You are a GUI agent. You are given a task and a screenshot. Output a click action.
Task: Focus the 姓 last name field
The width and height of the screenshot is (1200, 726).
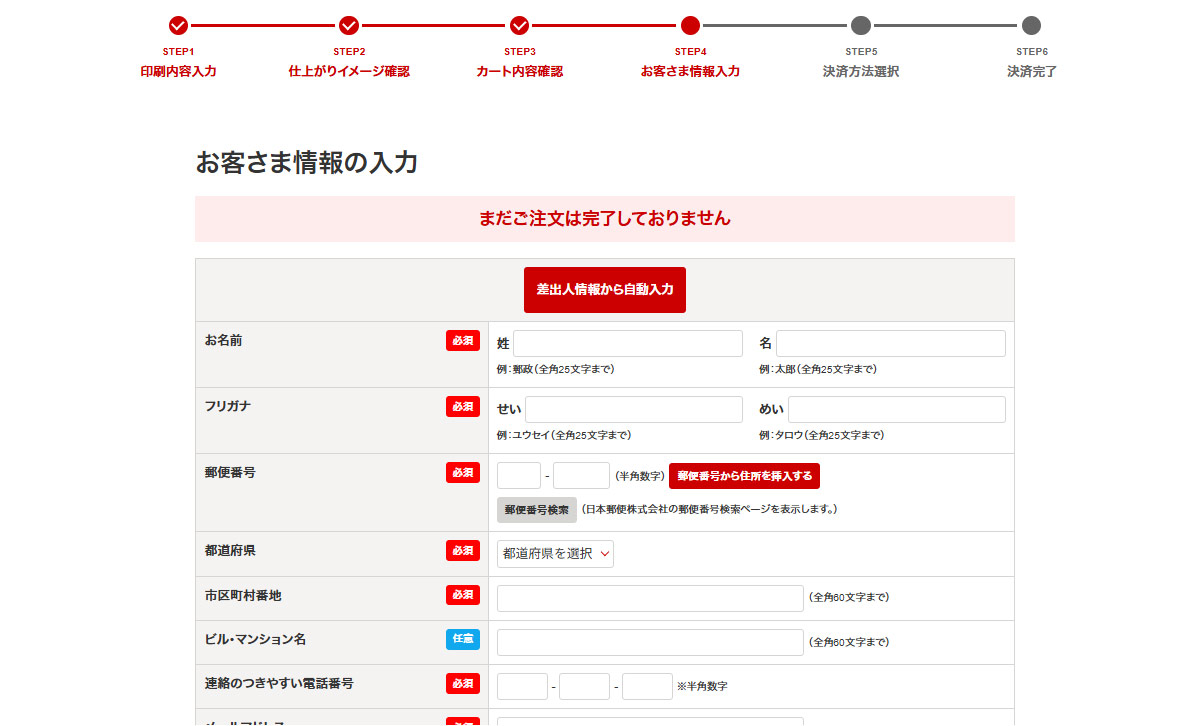tap(627, 344)
